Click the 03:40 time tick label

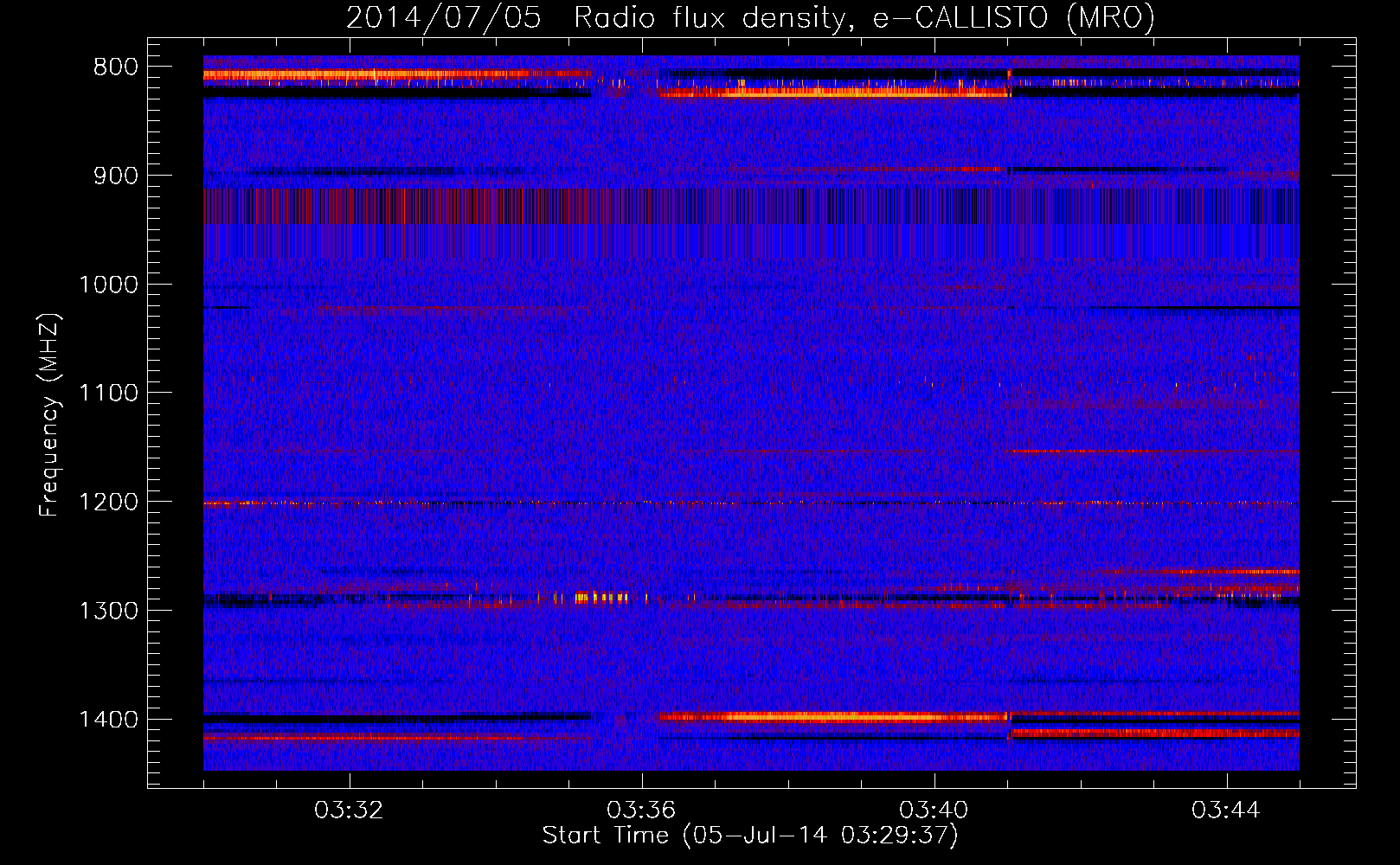(934, 811)
